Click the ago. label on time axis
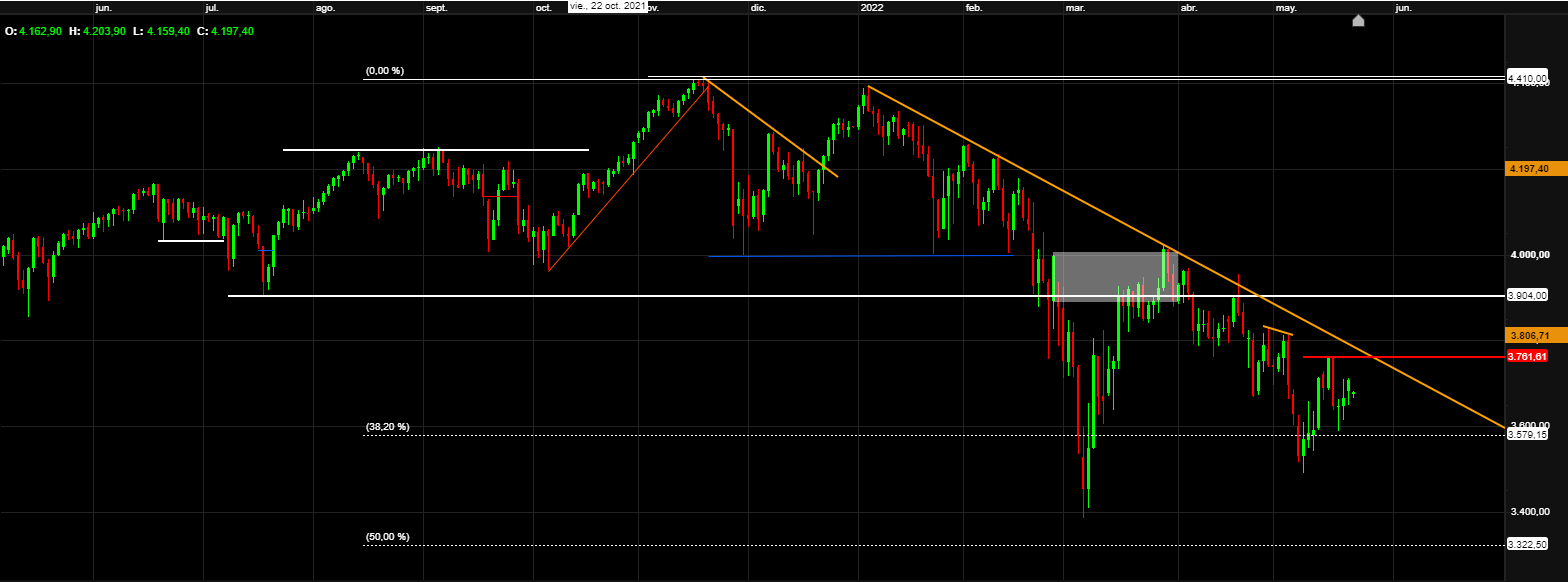 click(325, 7)
